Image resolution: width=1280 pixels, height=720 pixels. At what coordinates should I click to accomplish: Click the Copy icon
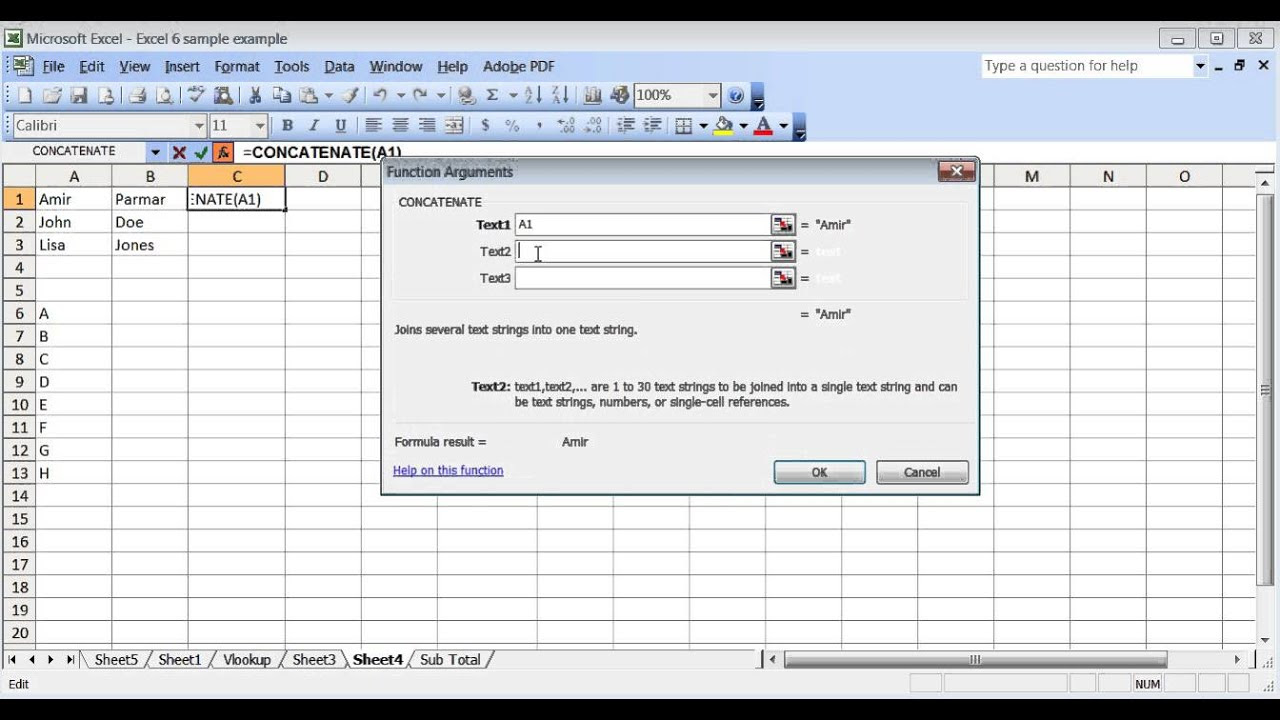(282, 96)
